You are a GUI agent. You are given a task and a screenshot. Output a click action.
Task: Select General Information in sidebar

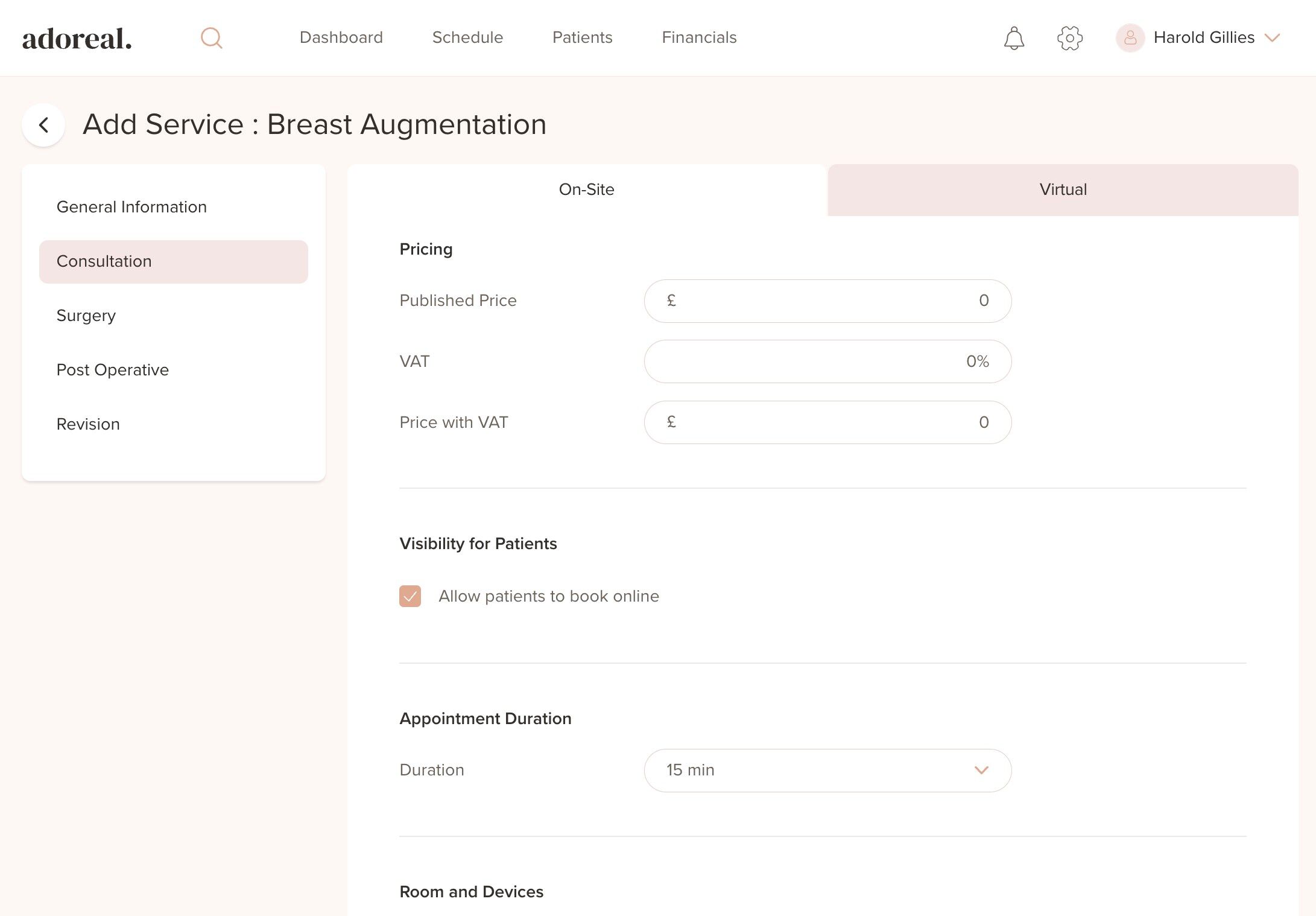coord(131,207)
